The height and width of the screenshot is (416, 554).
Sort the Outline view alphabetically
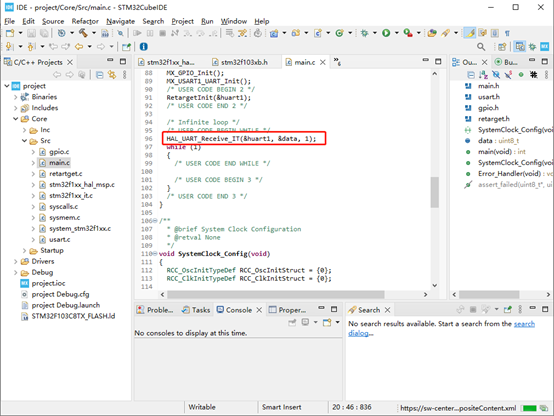pyautogui.click(x=483, y=75)
